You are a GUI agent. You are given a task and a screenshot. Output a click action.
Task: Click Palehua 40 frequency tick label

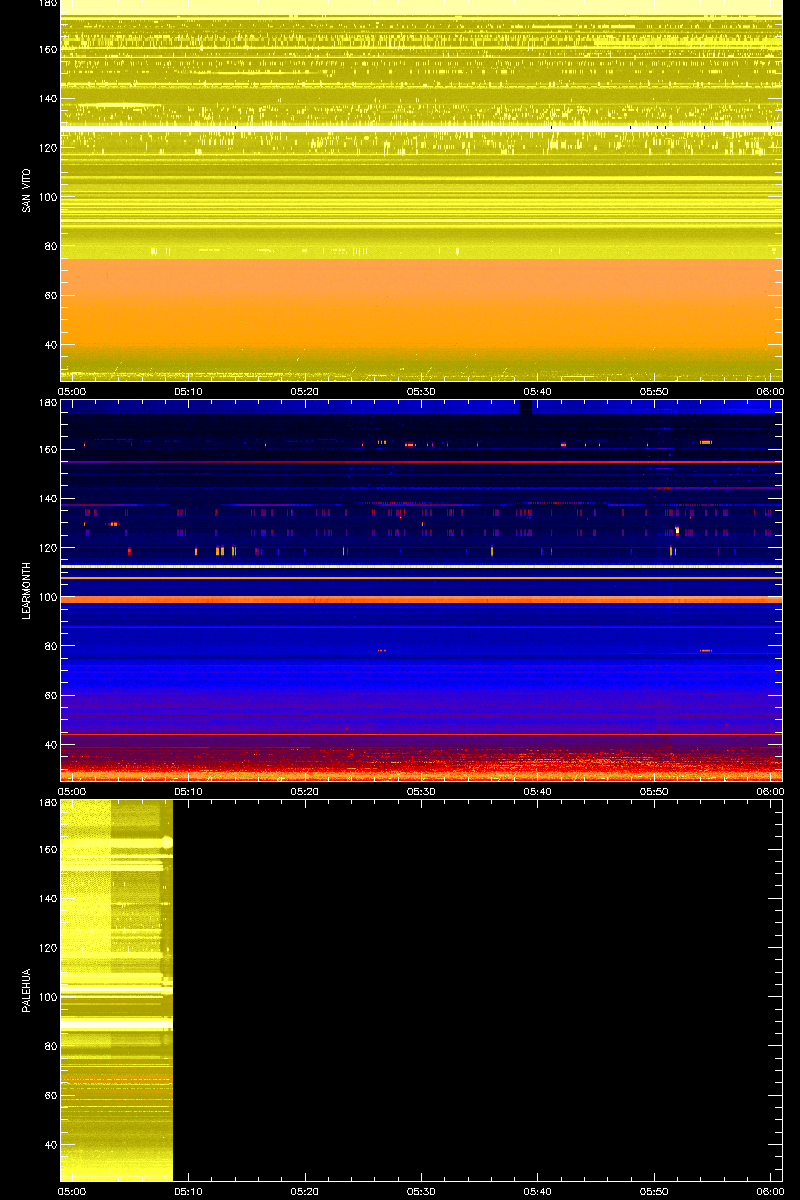(x=50, y=1145)
